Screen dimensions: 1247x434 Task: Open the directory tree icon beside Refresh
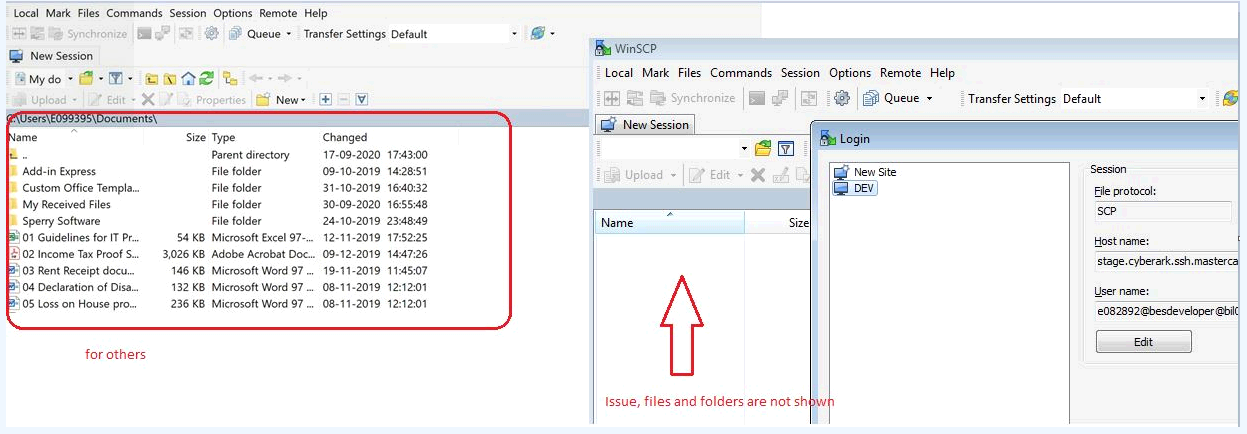coord(230,78)
